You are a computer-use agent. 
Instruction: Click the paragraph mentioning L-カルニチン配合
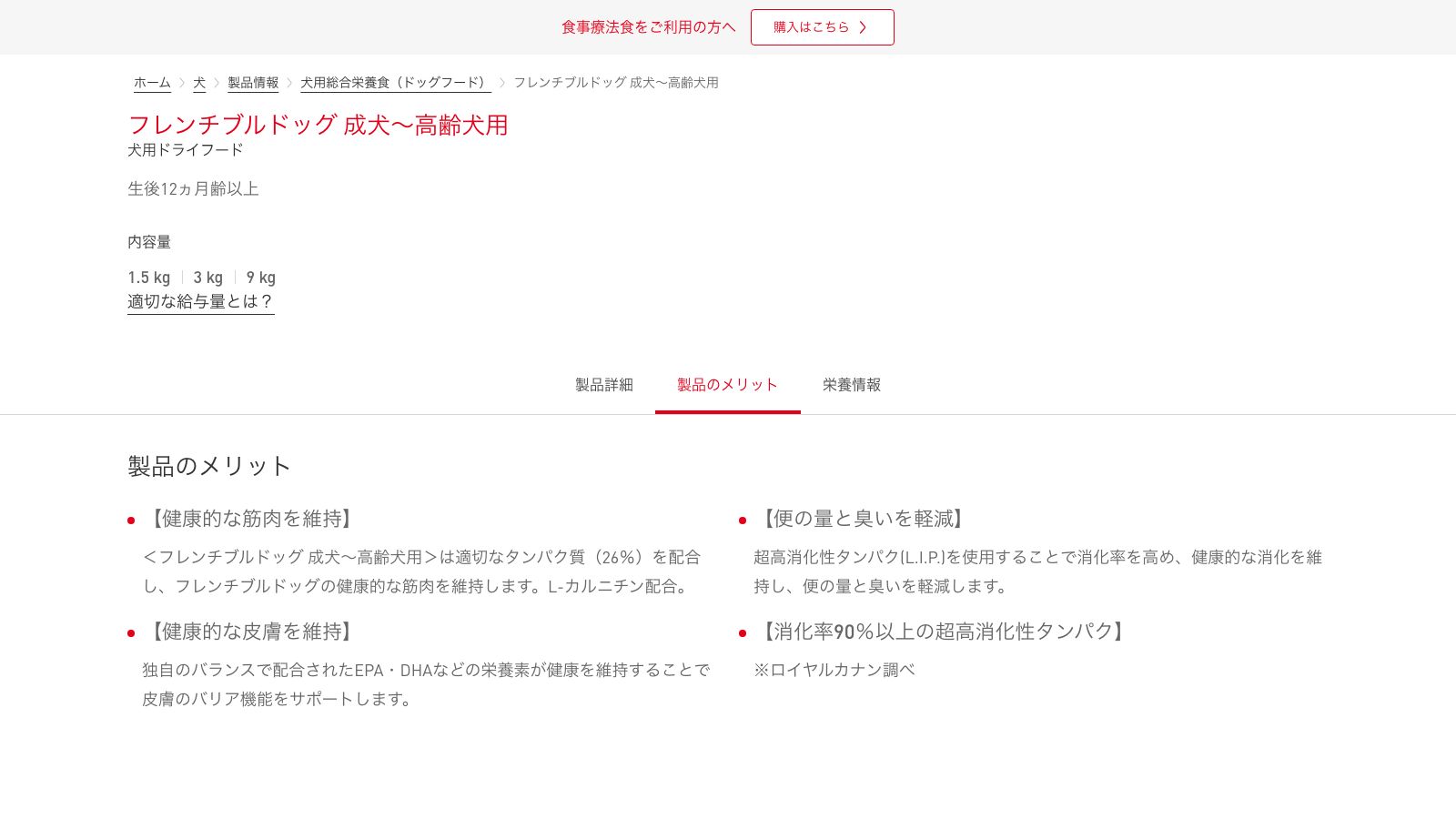point(421,571)
